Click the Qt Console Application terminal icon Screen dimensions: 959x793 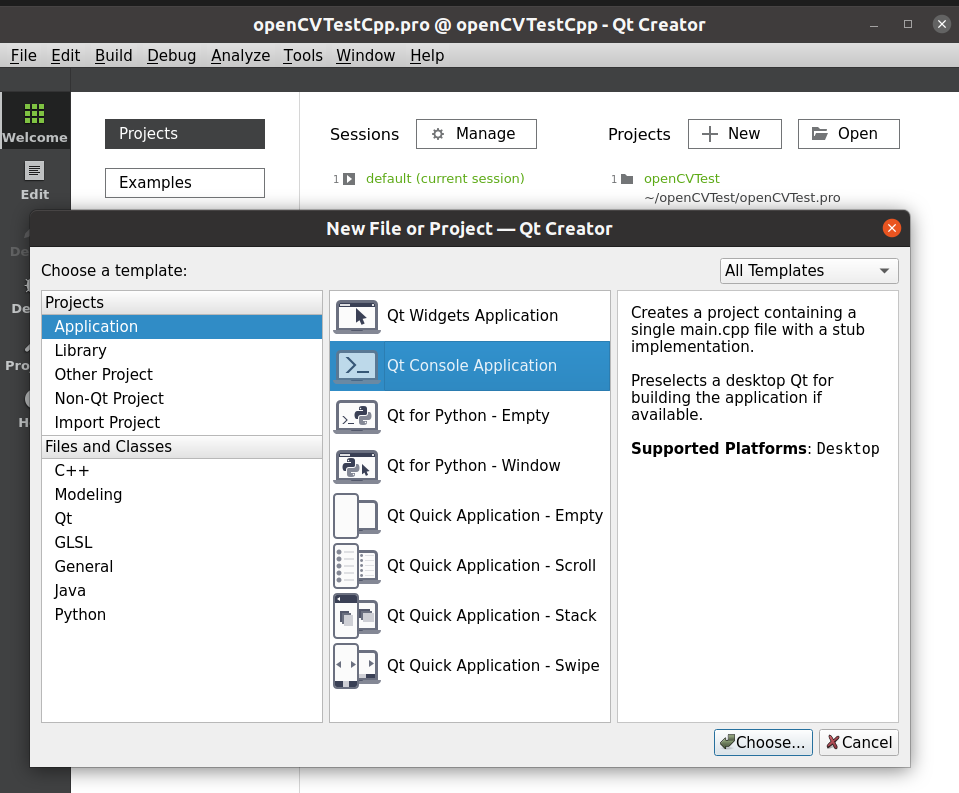click(x=357, y=366)
